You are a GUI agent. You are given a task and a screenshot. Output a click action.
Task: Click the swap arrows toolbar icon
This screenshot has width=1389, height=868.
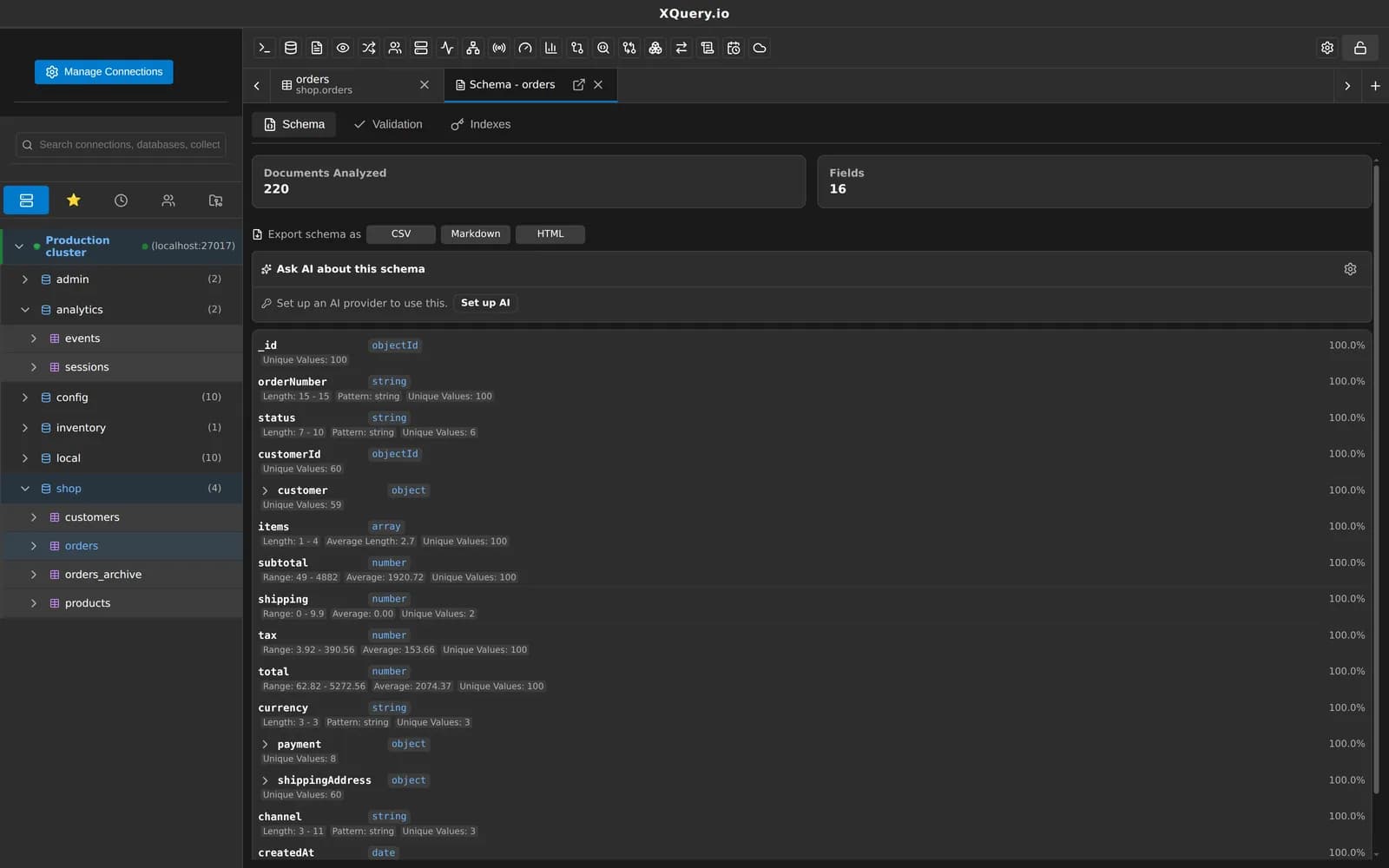coord(681,48)
